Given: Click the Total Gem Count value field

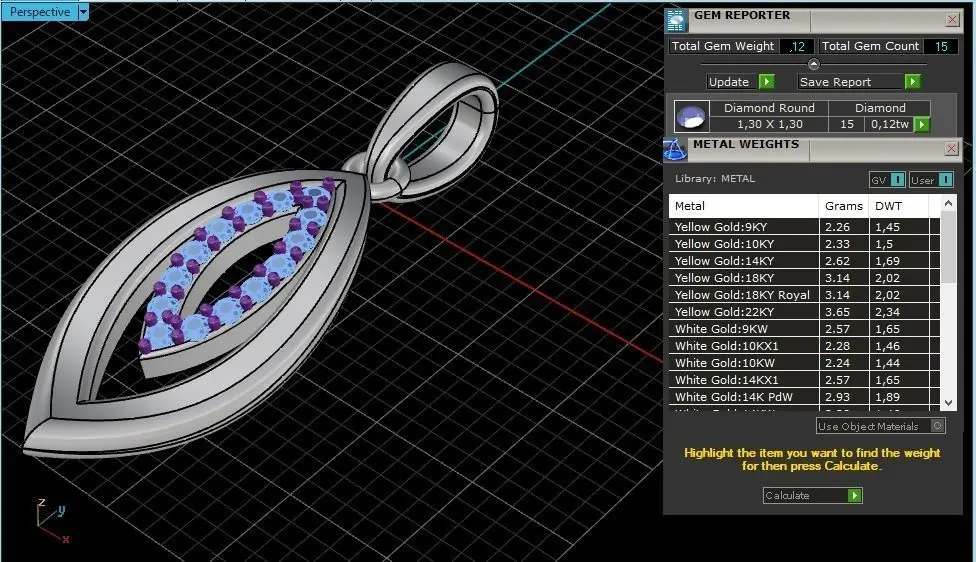Looking at the screenshot, I should click(941, 47).
